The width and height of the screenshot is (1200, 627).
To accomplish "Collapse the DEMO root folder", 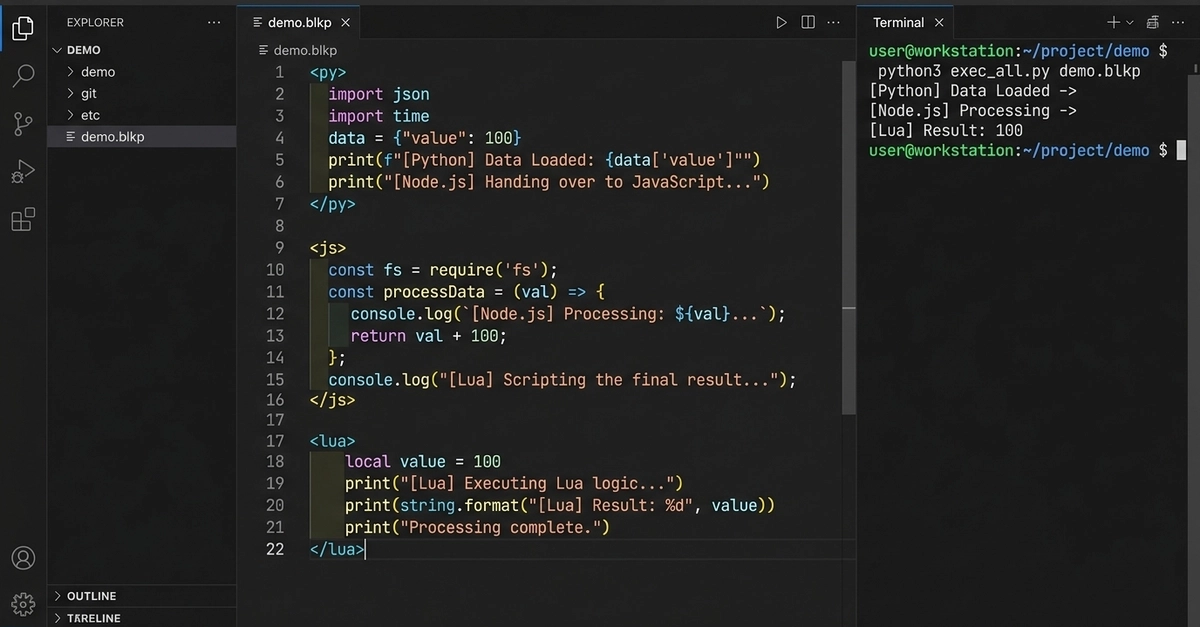I will coord(57,50).
